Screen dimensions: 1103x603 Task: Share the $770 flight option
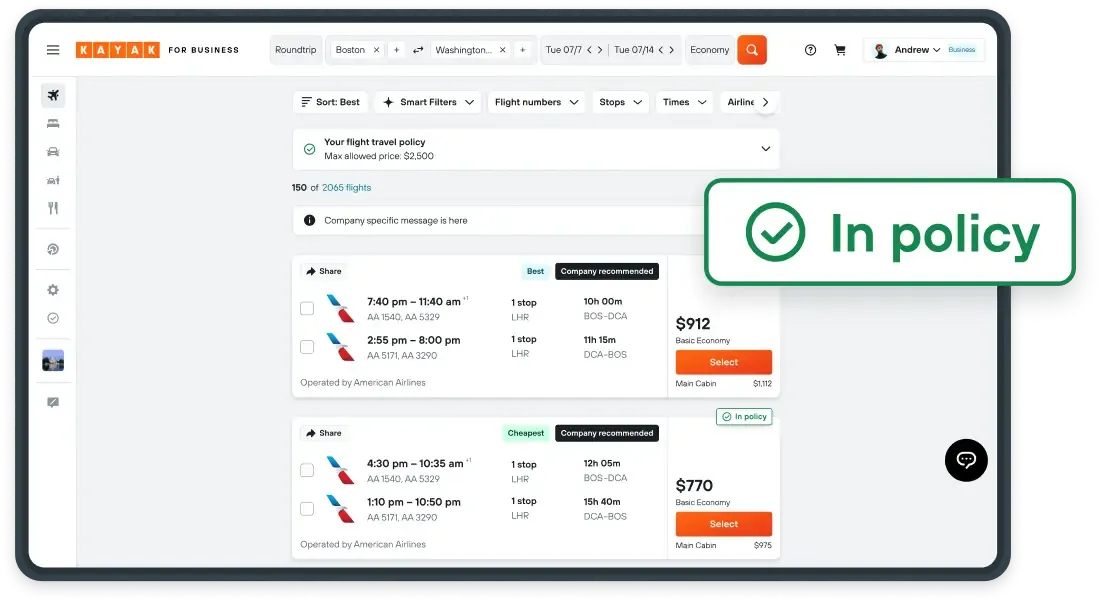coord(324,433)
